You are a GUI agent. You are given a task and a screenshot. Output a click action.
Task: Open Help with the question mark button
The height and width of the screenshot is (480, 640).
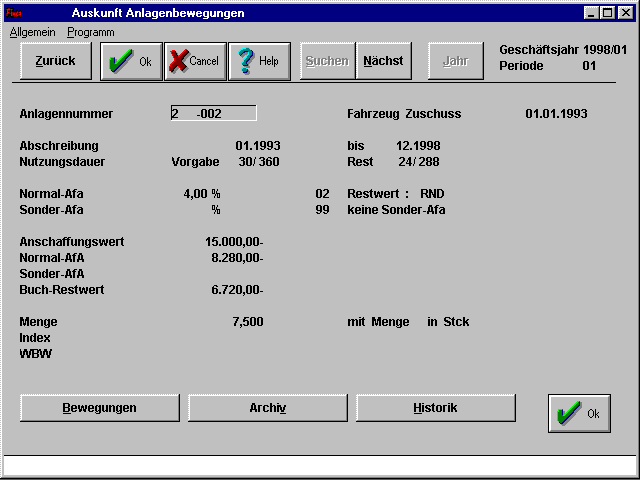click(x=259, y=61)
